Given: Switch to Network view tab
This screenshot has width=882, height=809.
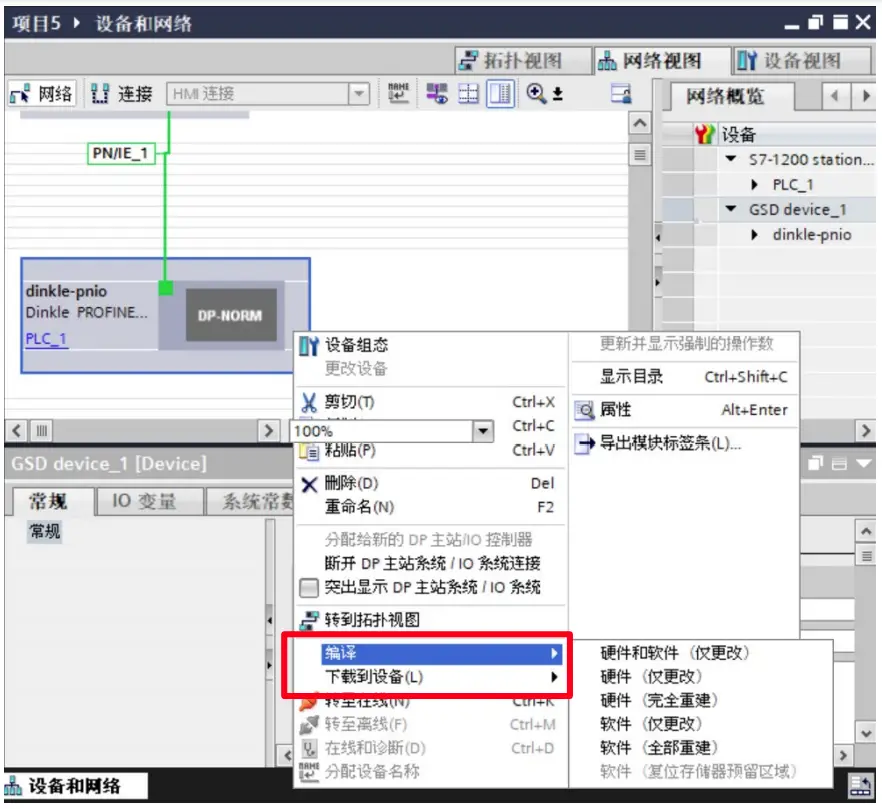Looking at the screenshot, I should (662, 60).
